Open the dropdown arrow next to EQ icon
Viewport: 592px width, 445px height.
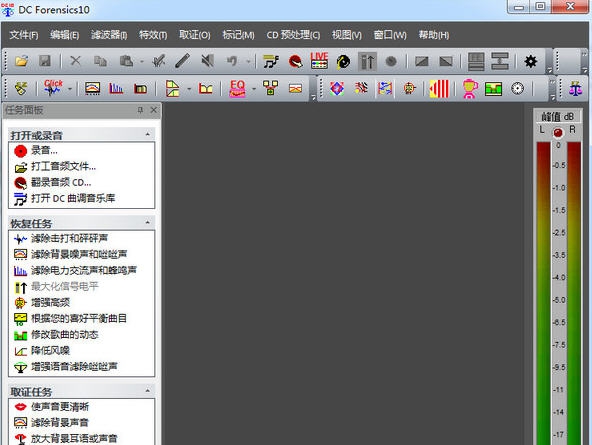[254, 89]
